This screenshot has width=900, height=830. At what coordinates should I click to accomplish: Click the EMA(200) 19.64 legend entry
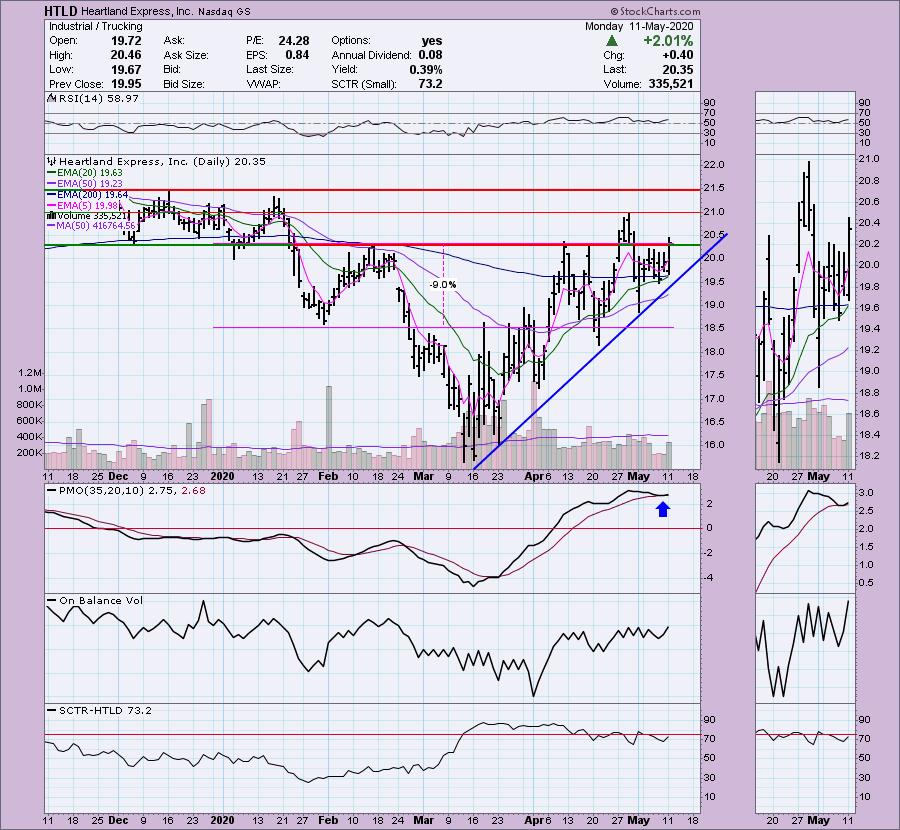(92, 195)
